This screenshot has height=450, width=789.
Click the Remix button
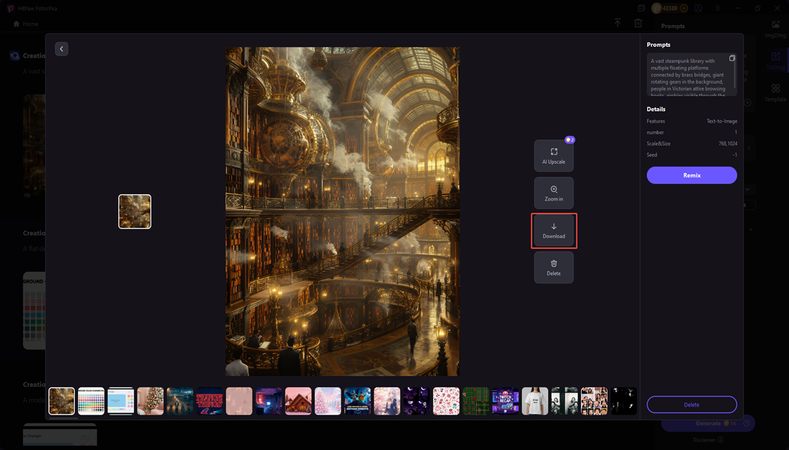(691, 175)
